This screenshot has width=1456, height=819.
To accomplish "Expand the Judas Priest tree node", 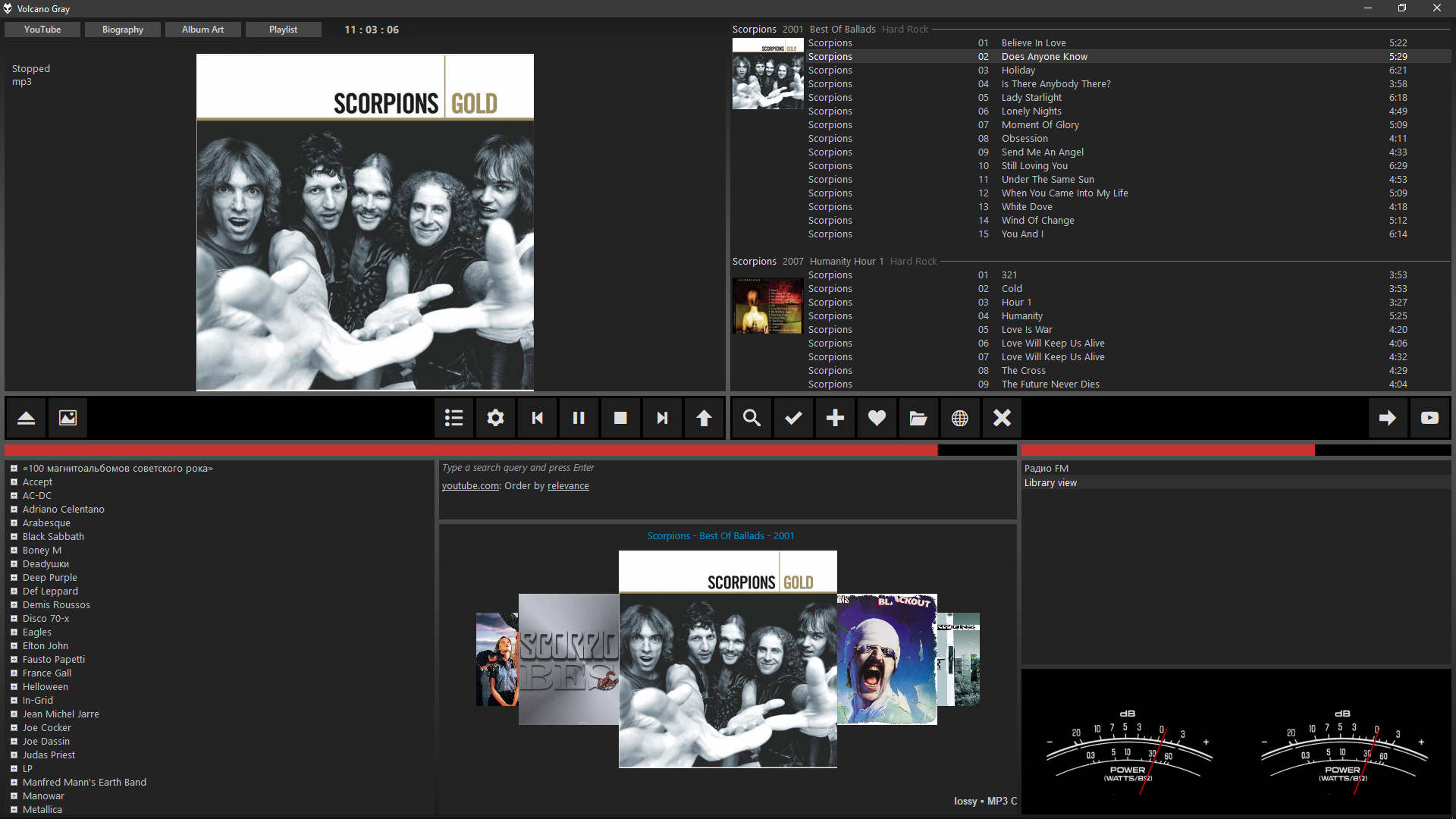I will 14,755.
